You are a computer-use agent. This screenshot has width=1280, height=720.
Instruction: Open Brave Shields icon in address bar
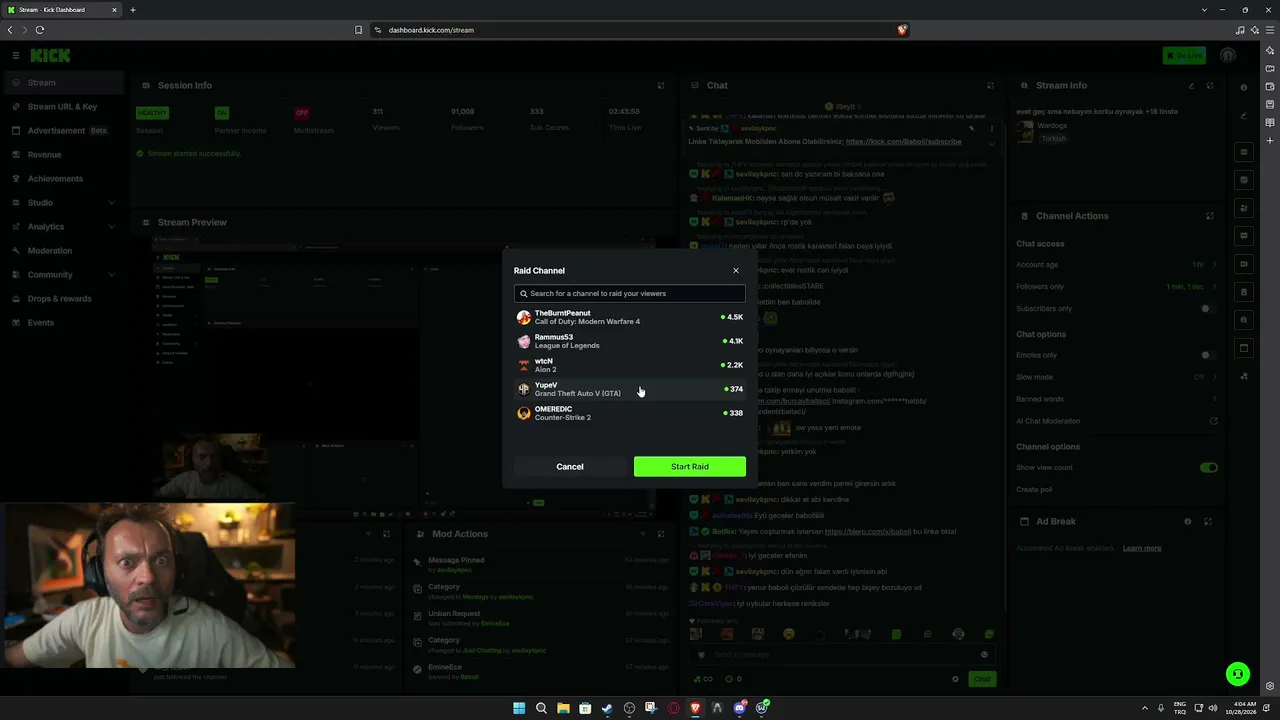[902, 30]
